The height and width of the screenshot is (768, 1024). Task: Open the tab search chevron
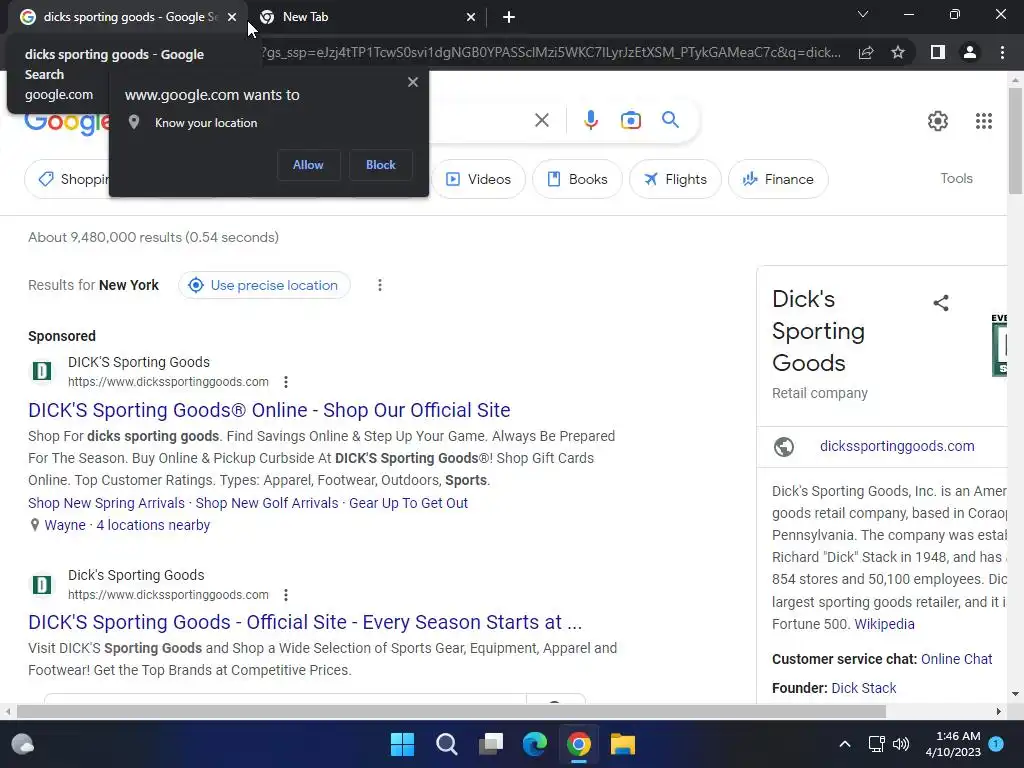pos(863,14)
